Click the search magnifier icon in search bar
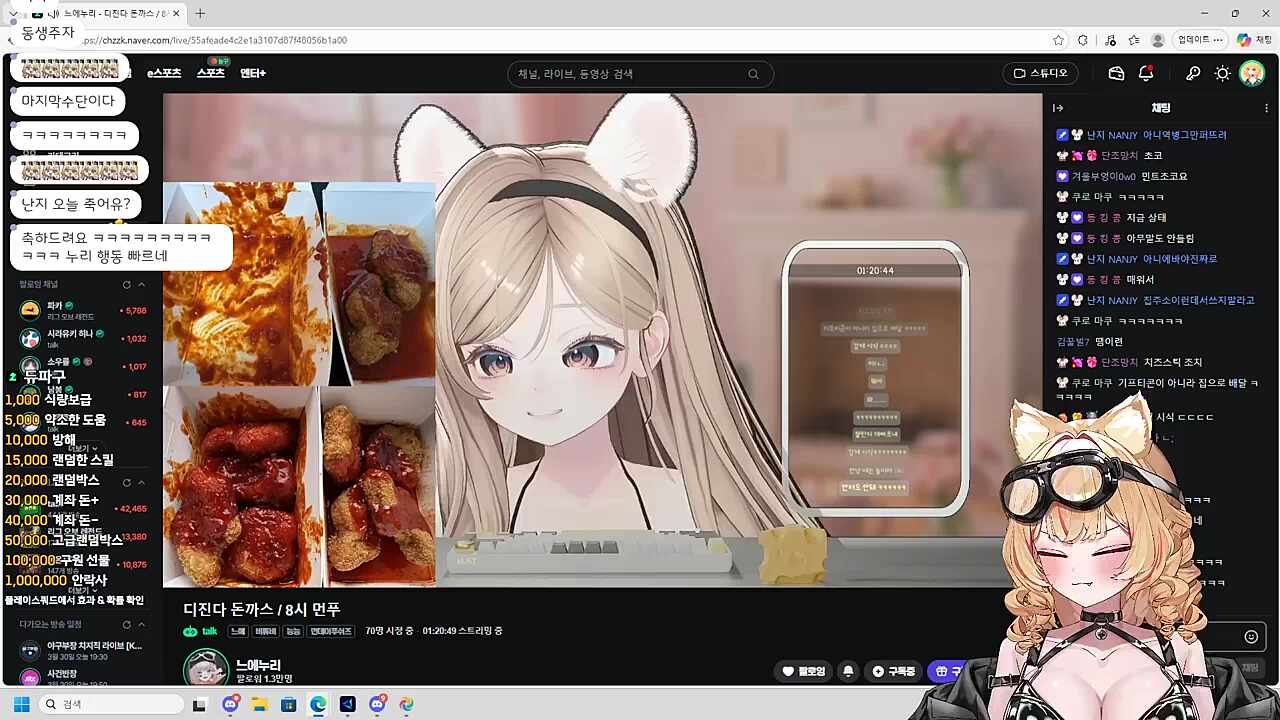 [x=753, y=74]
